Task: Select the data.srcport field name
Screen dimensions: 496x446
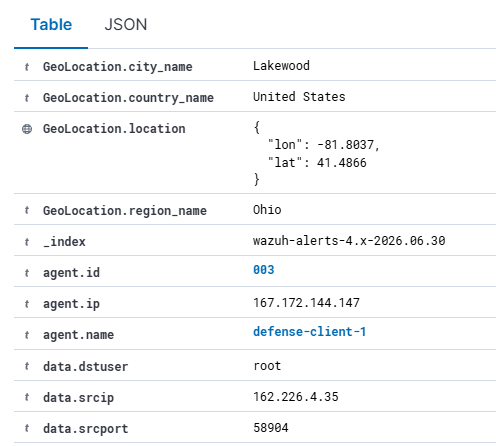Action: click(x=85, y=429)
